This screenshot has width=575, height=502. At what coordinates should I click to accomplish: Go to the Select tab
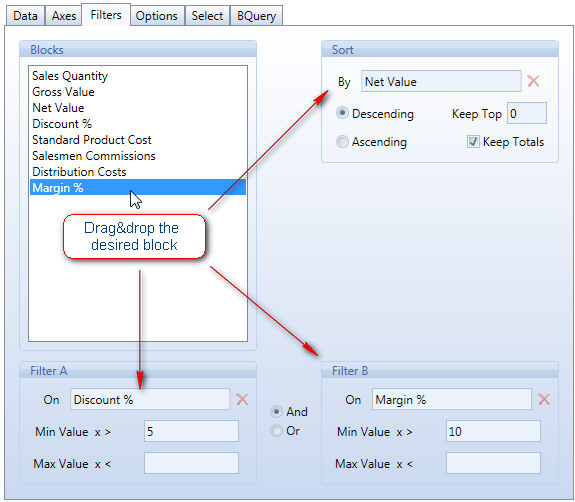[207, 16]
